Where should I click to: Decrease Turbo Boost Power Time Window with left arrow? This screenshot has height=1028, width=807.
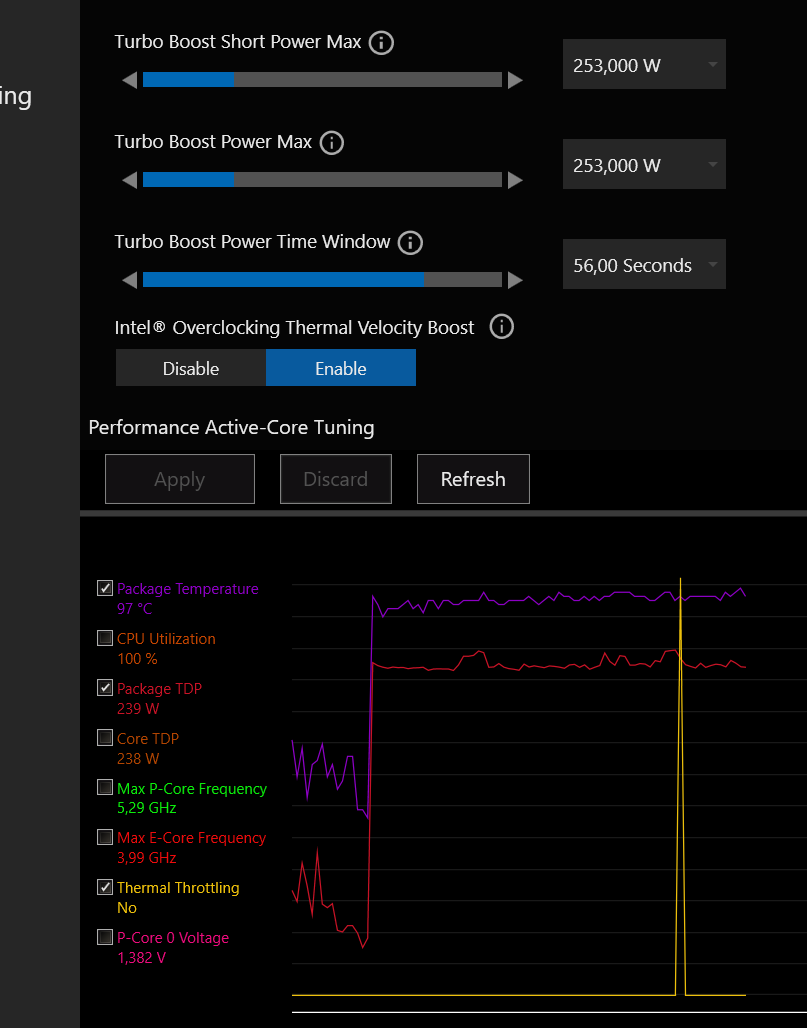[130, 281]
